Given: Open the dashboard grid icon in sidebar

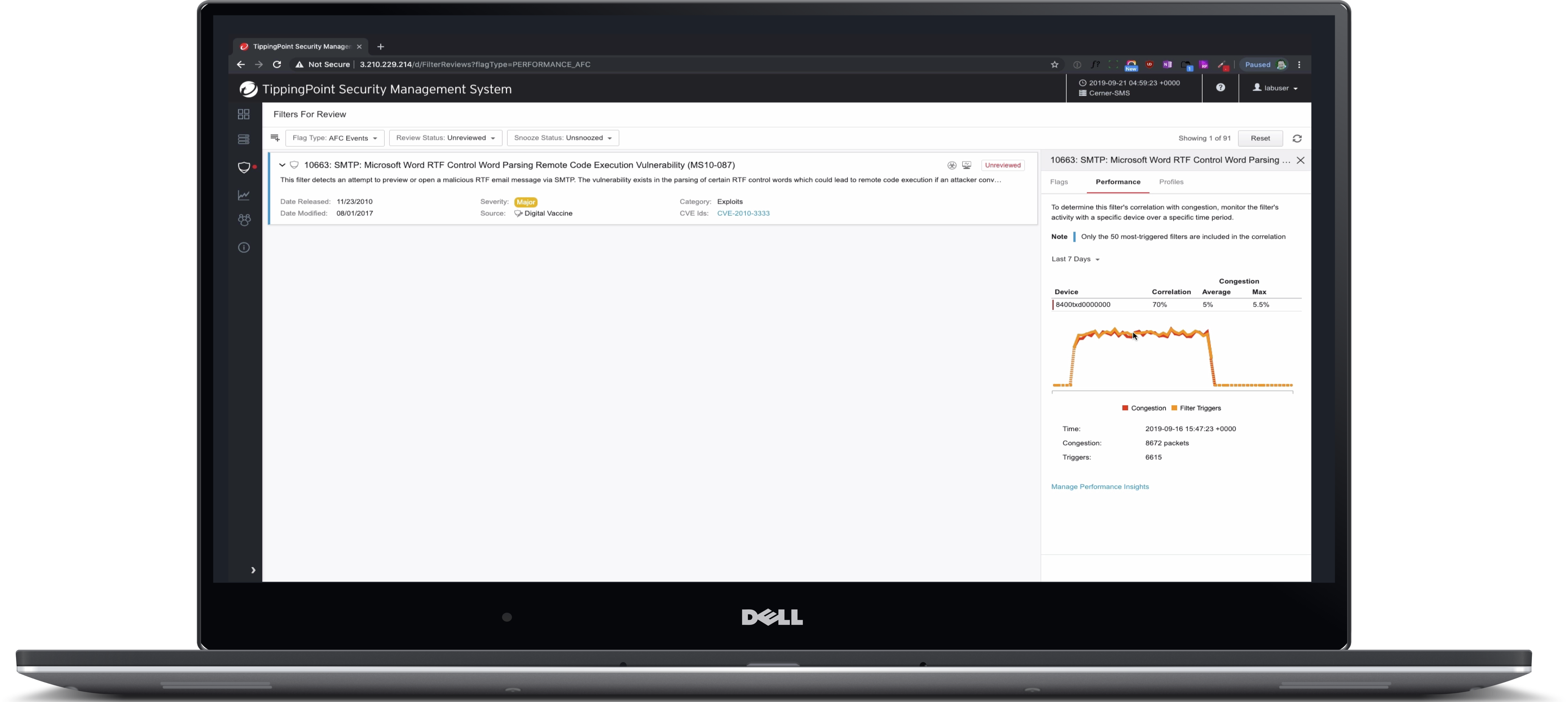Looking at the screenshot, I should click(243, 114).
